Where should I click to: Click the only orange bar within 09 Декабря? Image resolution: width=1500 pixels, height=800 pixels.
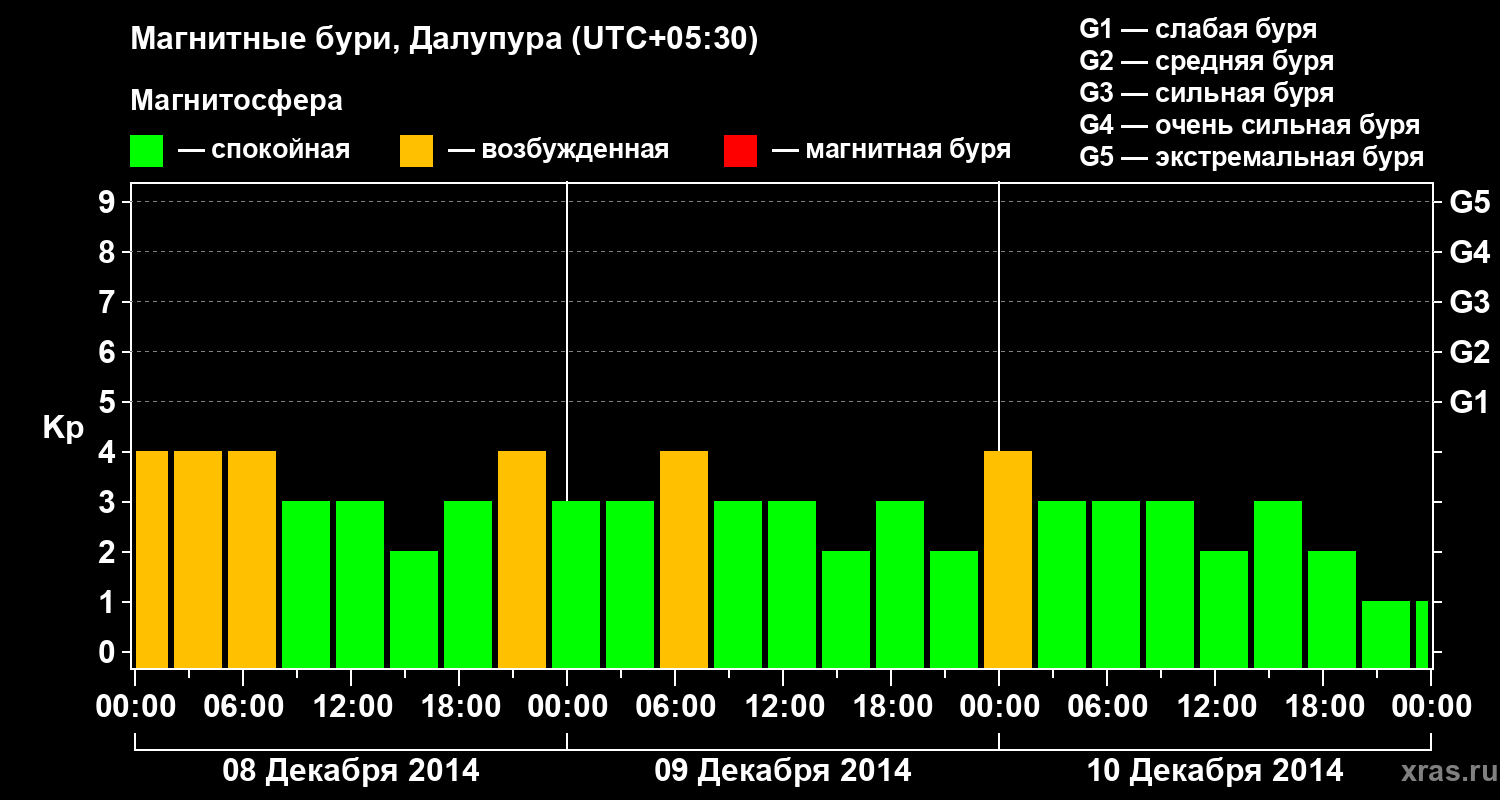pos(684,559)
